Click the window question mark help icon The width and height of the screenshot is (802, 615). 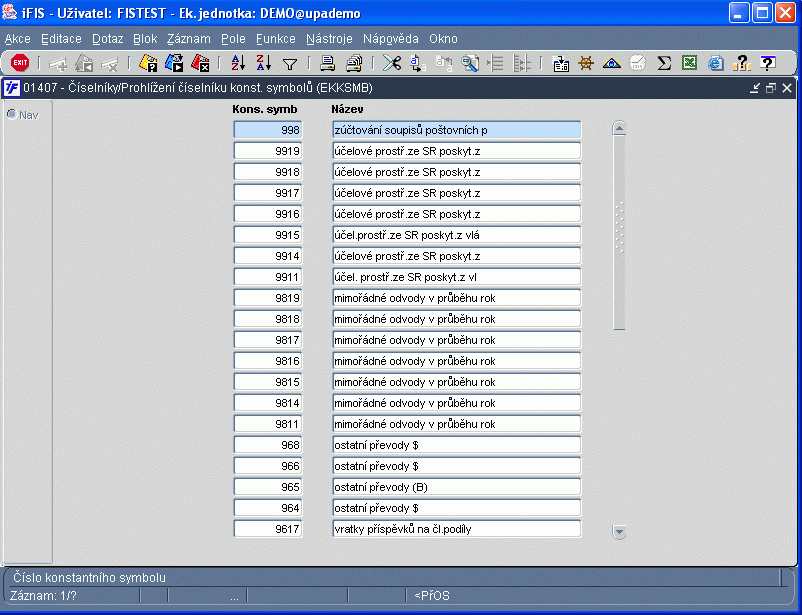[767, 63]
